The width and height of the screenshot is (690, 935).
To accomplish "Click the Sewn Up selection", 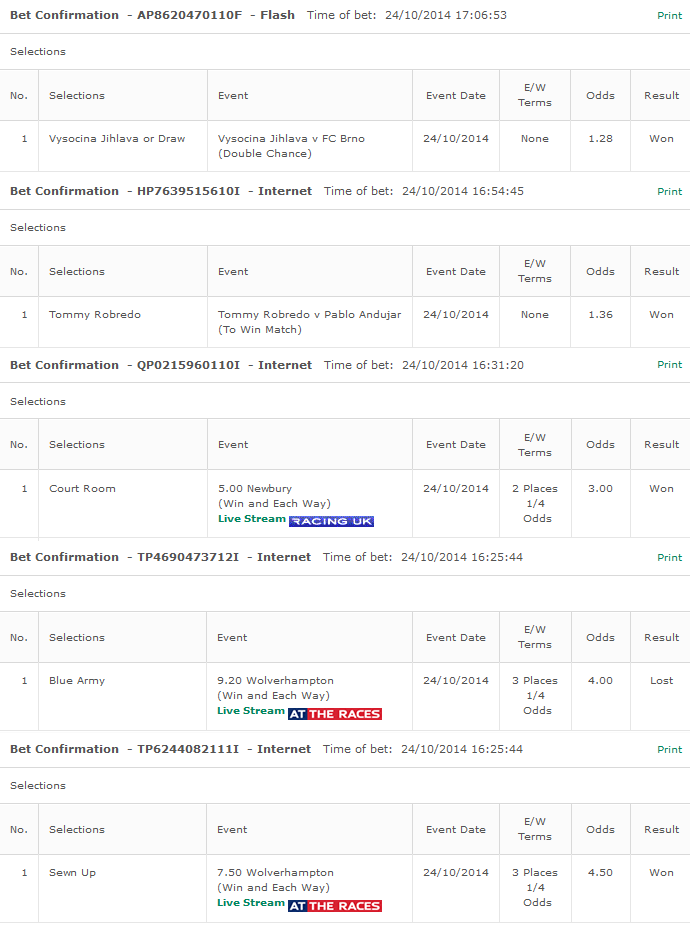I will point(72,872).
